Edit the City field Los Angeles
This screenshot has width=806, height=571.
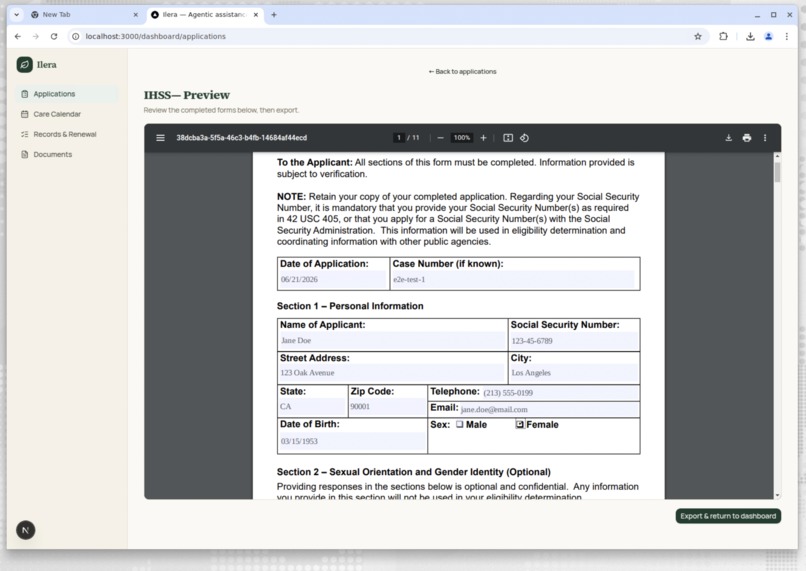coord(574,373)
